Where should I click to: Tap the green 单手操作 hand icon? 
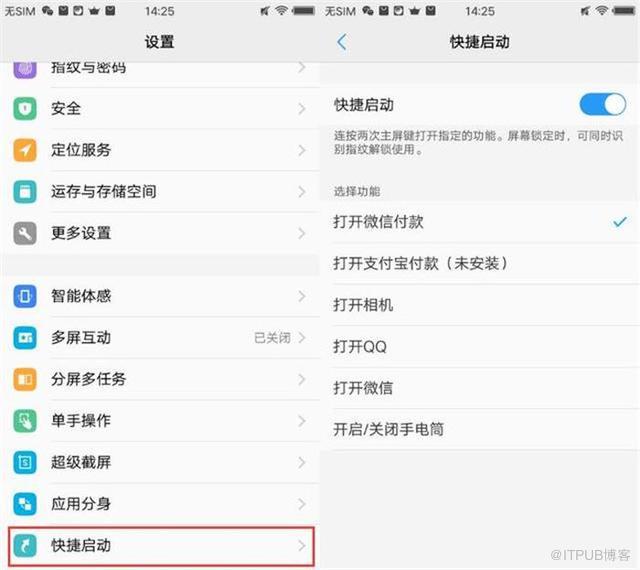[x=25, y=421]
